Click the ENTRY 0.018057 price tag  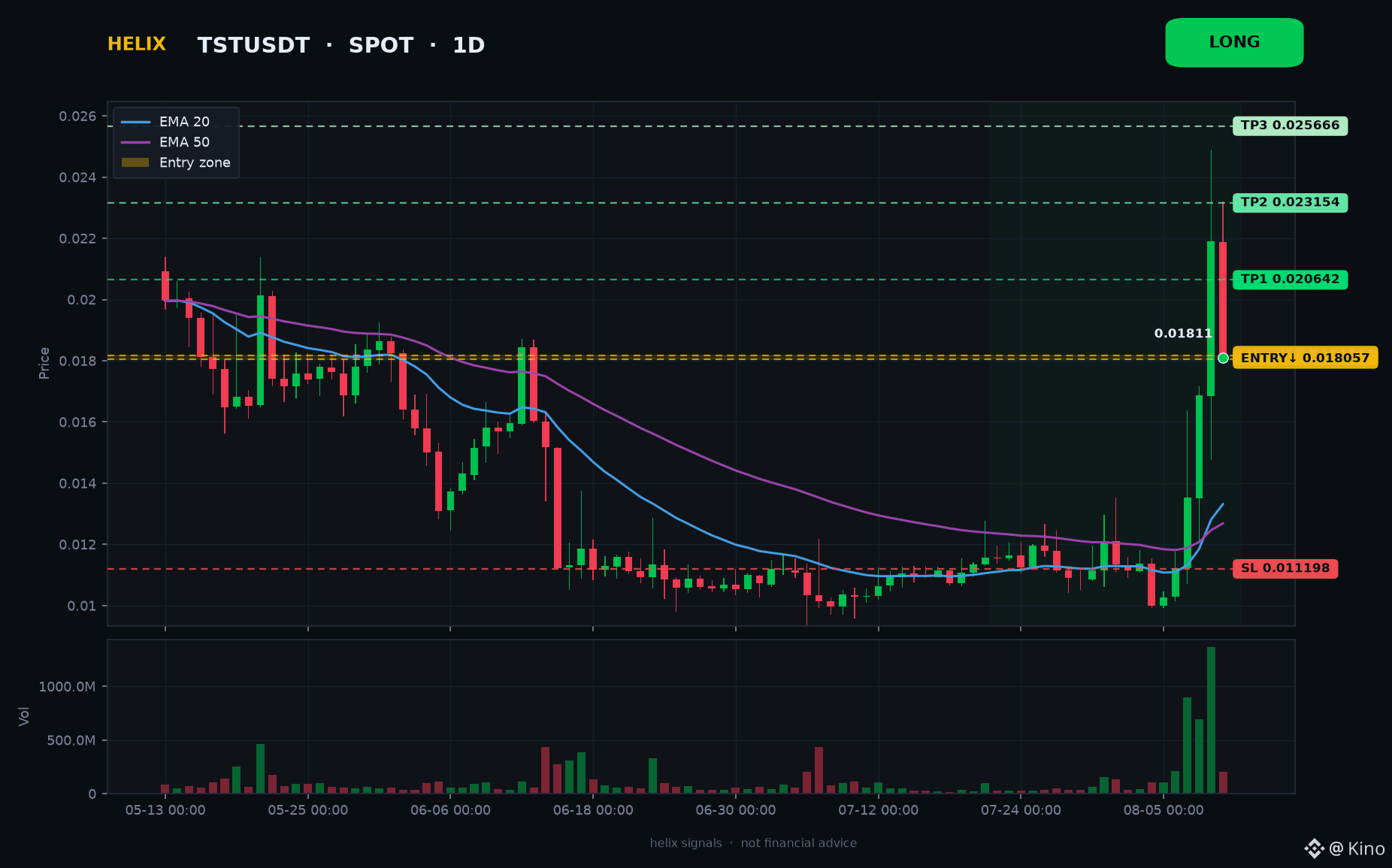1305,358
